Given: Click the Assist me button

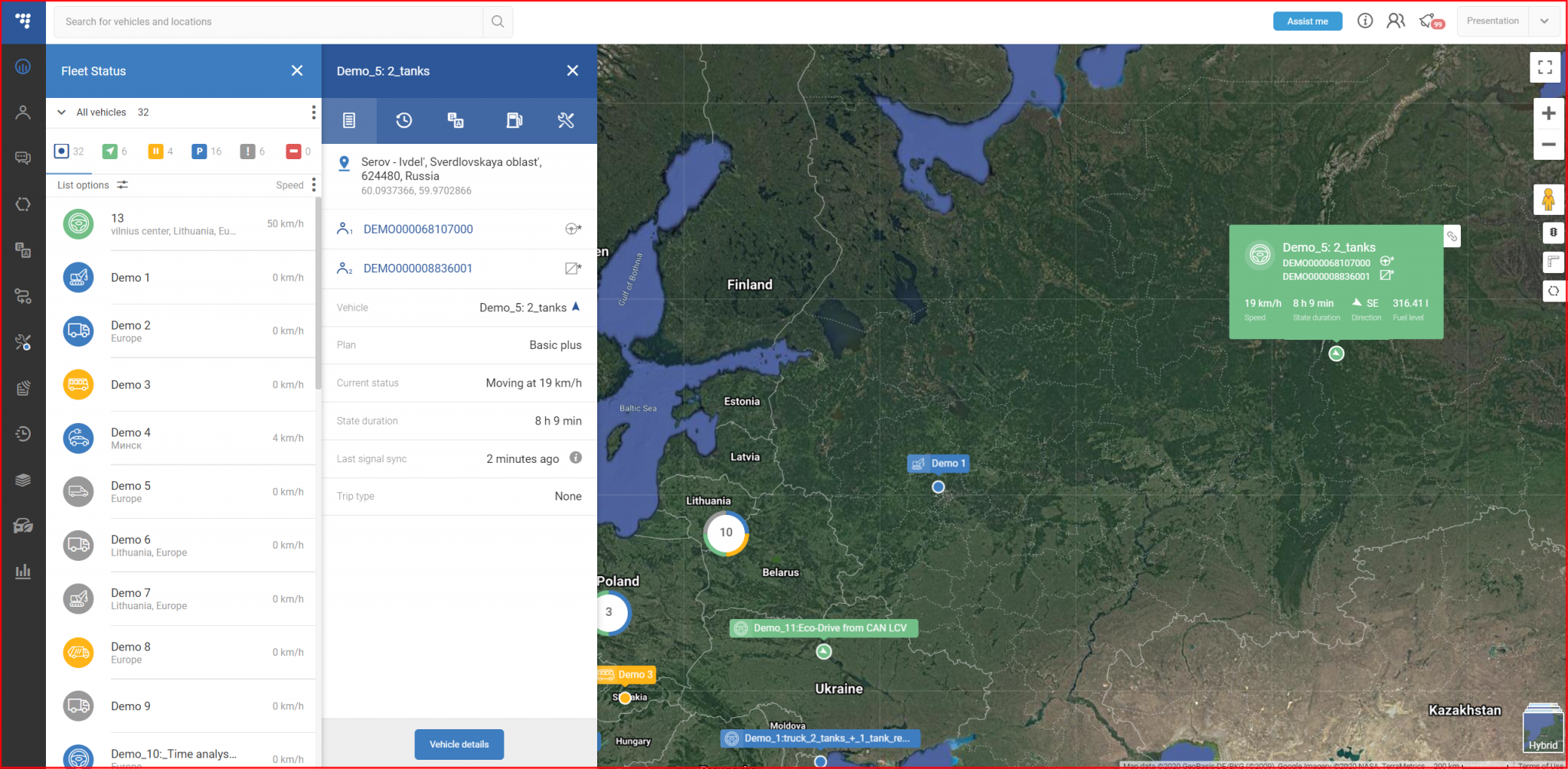Looking at the screenshot, I should 1307,21.
